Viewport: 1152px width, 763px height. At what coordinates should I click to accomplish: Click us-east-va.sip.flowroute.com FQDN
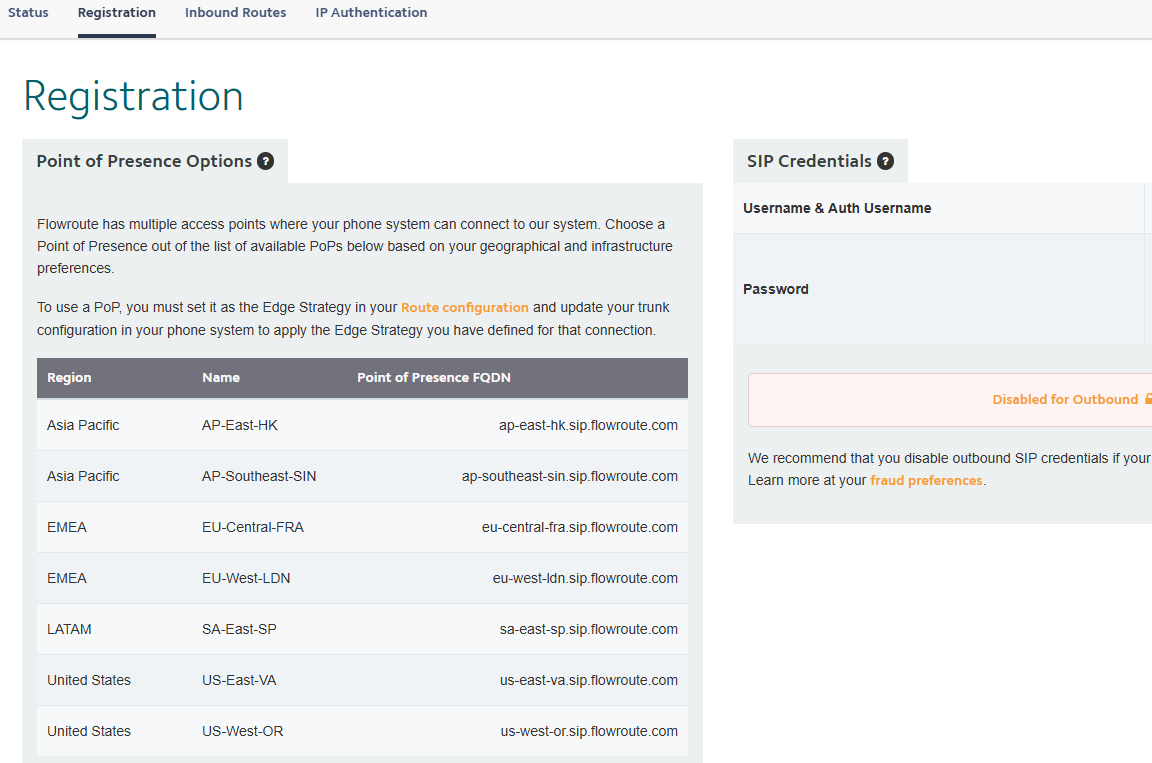tap(588, 680)
